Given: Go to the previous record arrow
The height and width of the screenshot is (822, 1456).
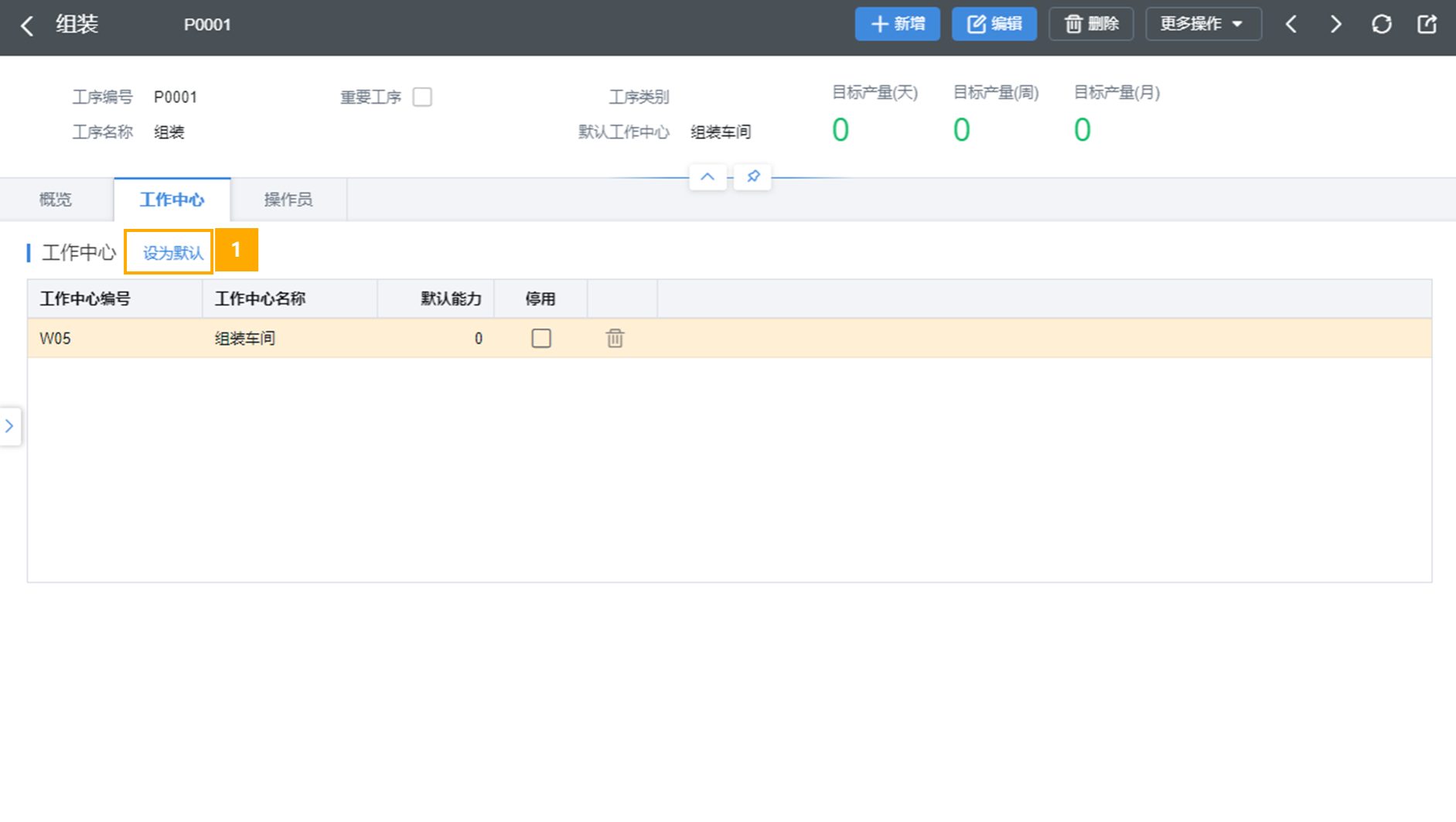Looking at the screenshot, I should tap(1291, 24).
